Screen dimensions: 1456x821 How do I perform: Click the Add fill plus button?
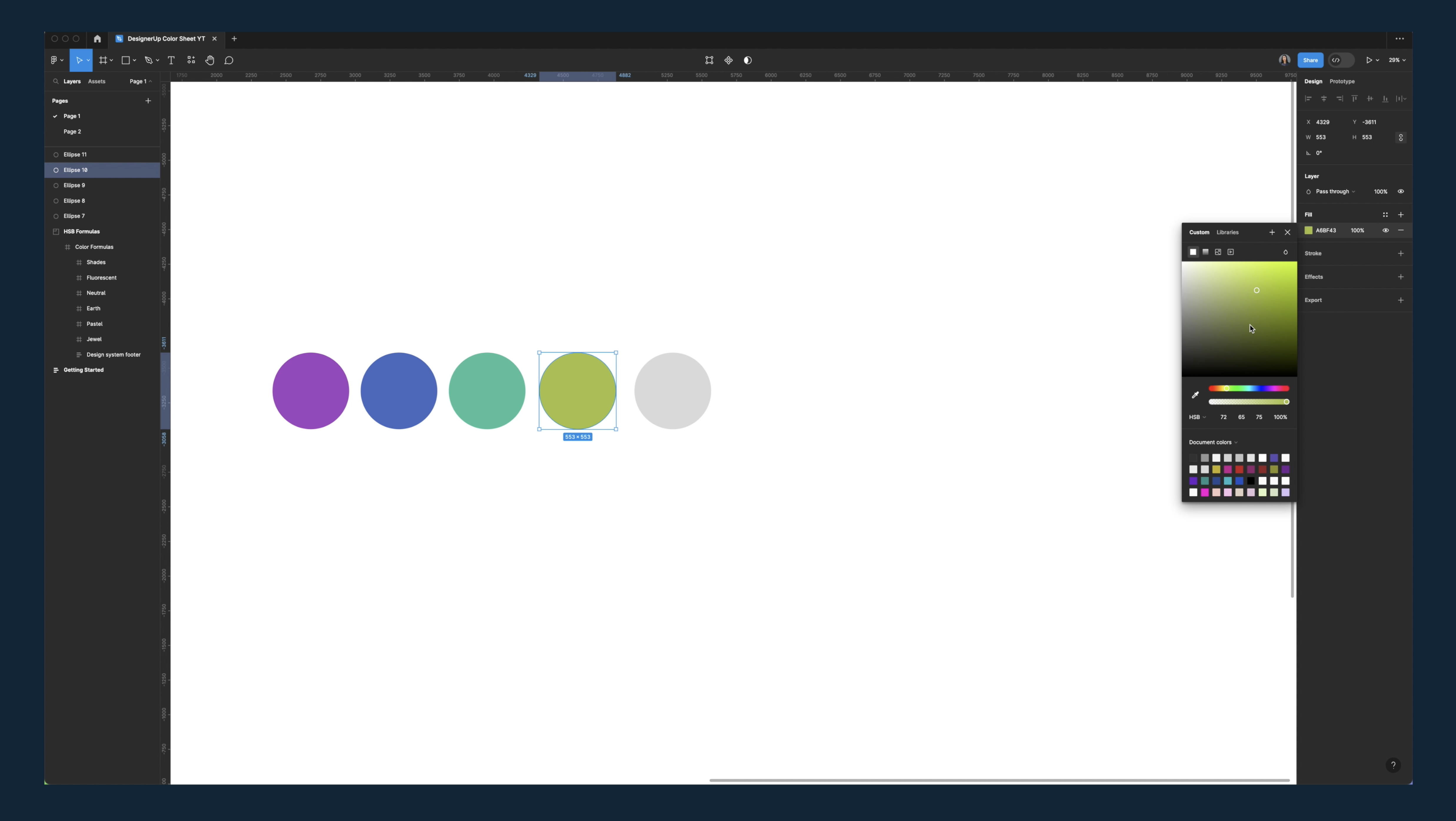(1401, 214)
